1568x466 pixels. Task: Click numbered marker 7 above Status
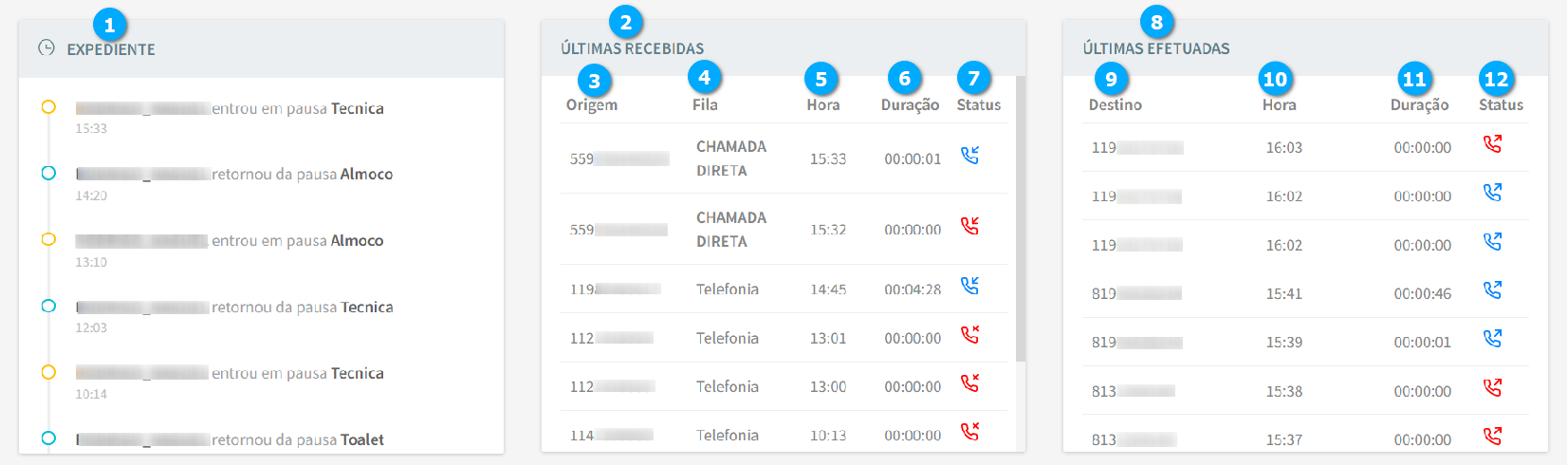(x=973, y=78)
